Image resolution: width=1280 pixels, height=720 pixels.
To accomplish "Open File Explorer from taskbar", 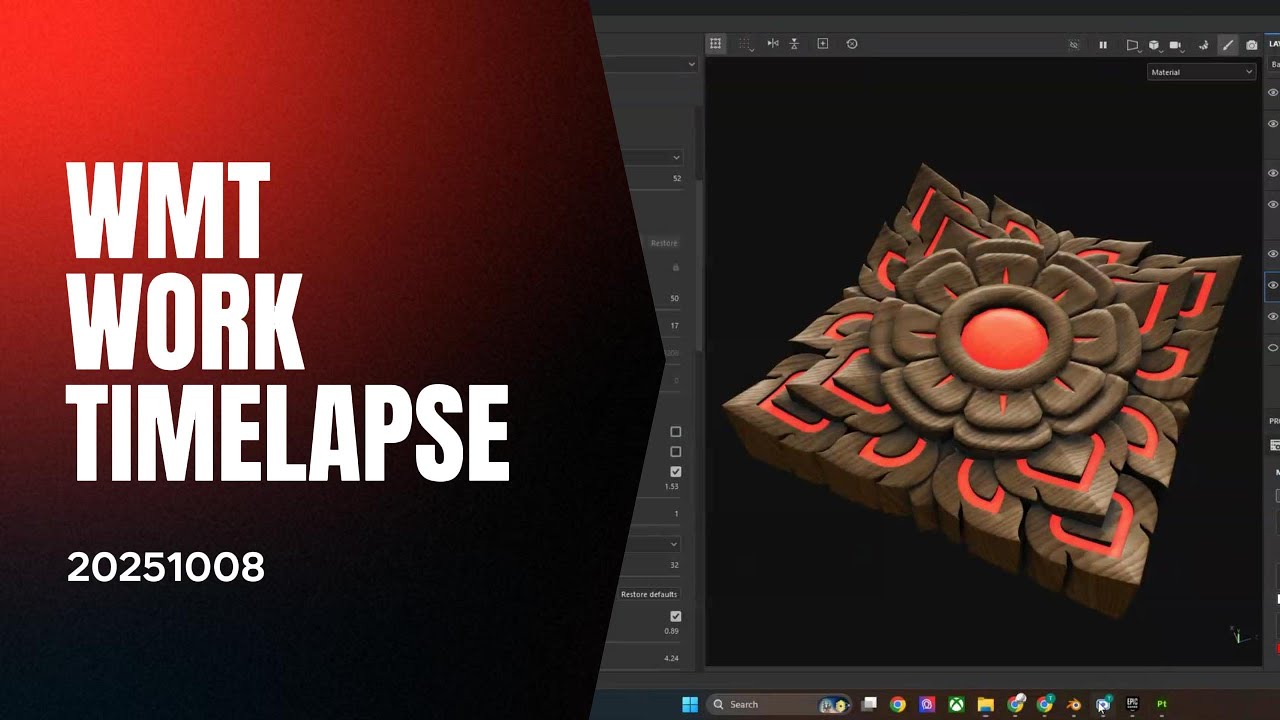I will (x=985, y=704).
